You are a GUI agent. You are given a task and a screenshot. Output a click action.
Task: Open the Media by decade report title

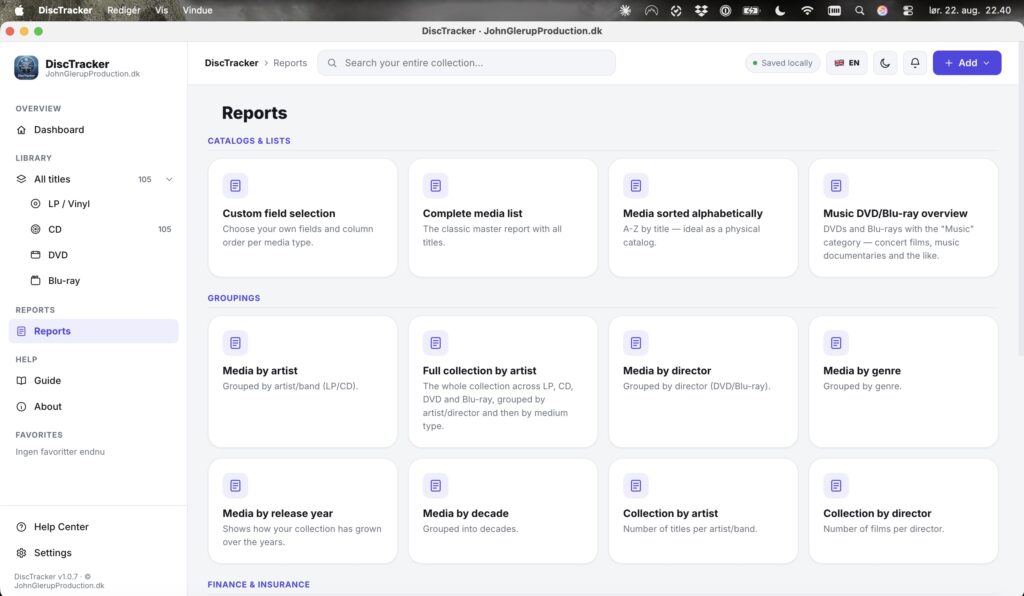tap(466, 513)
